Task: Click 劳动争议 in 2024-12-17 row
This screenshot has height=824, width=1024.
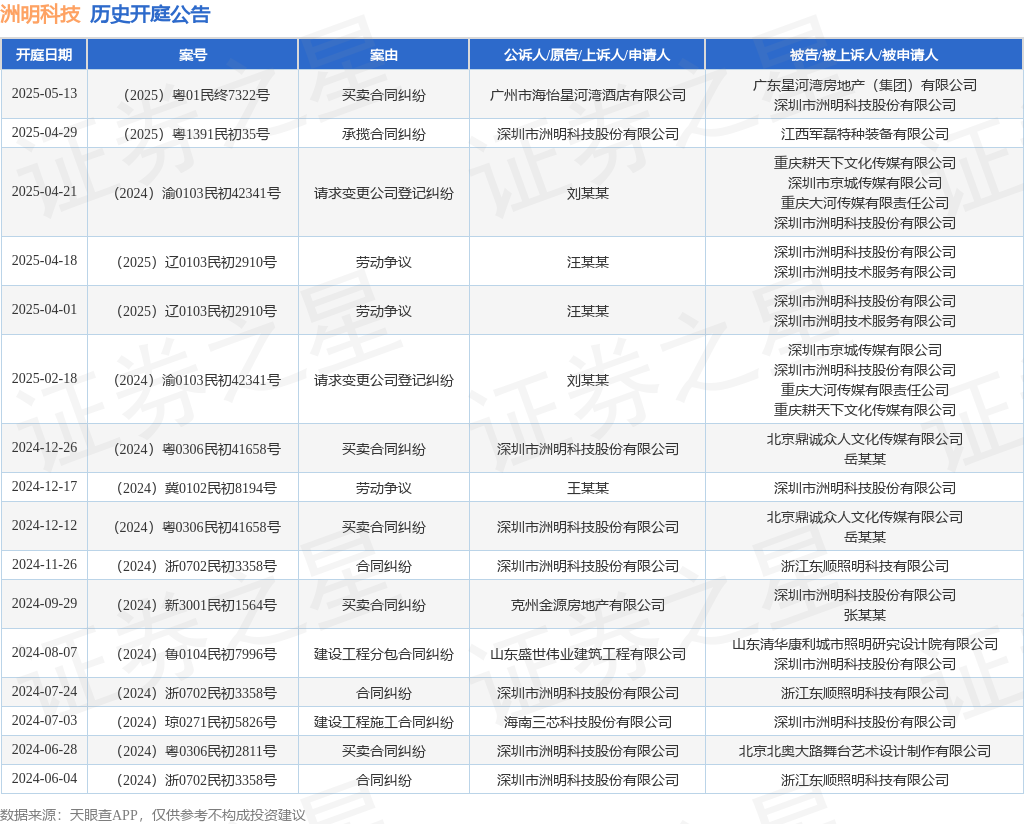Action: point(383,488)
